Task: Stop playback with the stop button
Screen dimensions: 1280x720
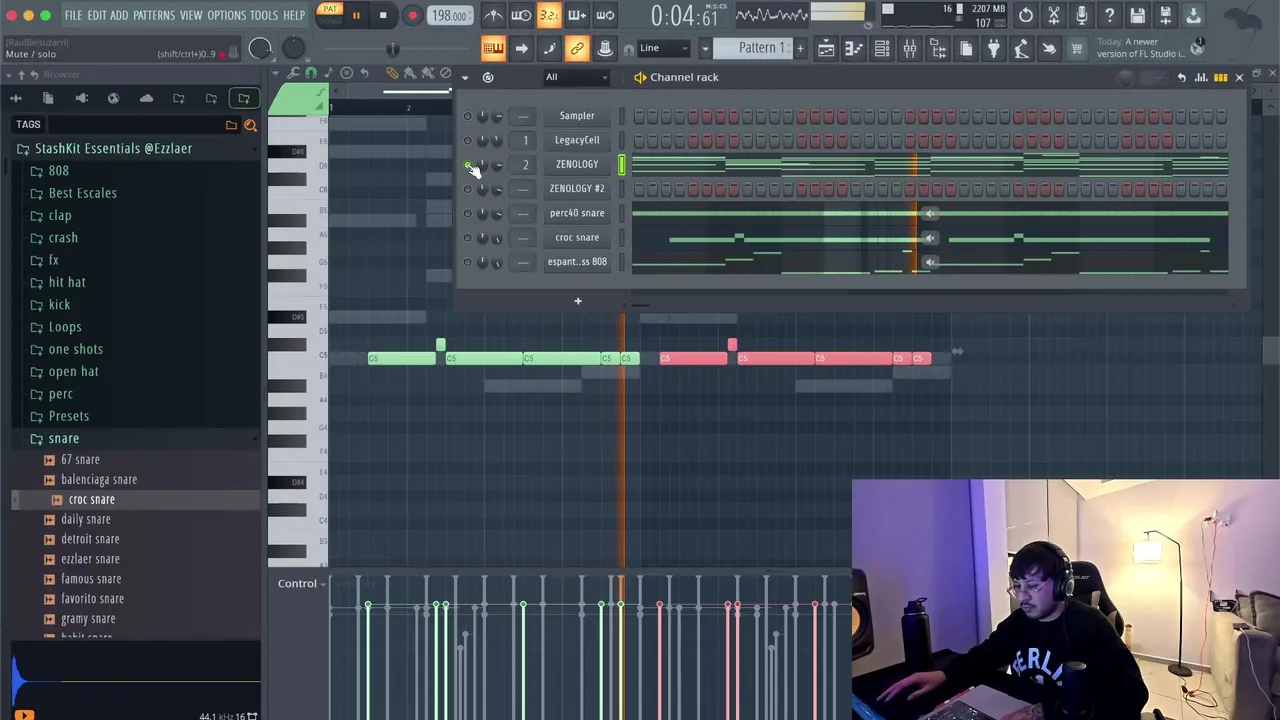Action: coord(383,16)
